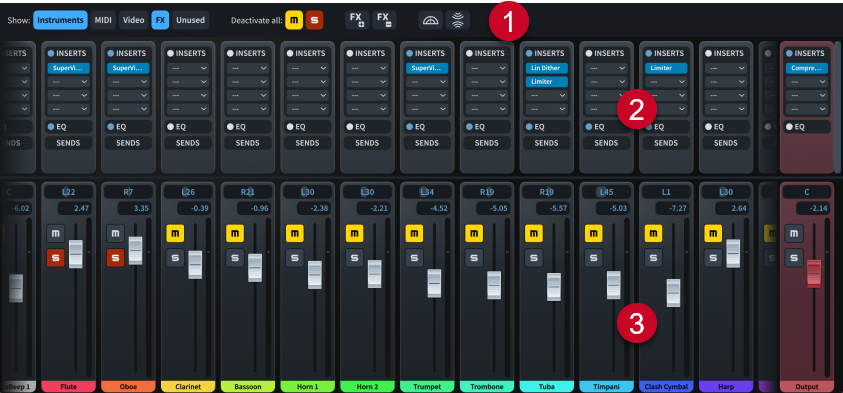Image resolution: width=843 pixels, height=393 pixels.
Task: Open SENDS section on Bassoon channel
Action: [247, 143]
